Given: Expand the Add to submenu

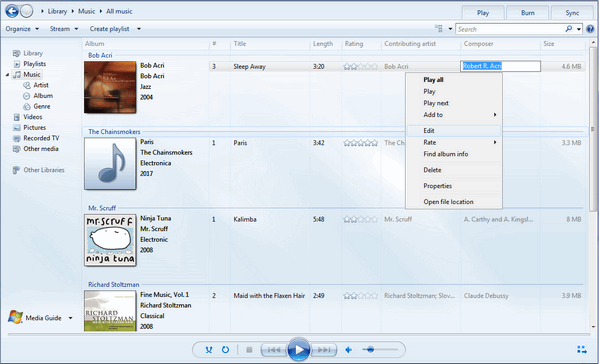Looking at the screenshot, I should point(454,115).
